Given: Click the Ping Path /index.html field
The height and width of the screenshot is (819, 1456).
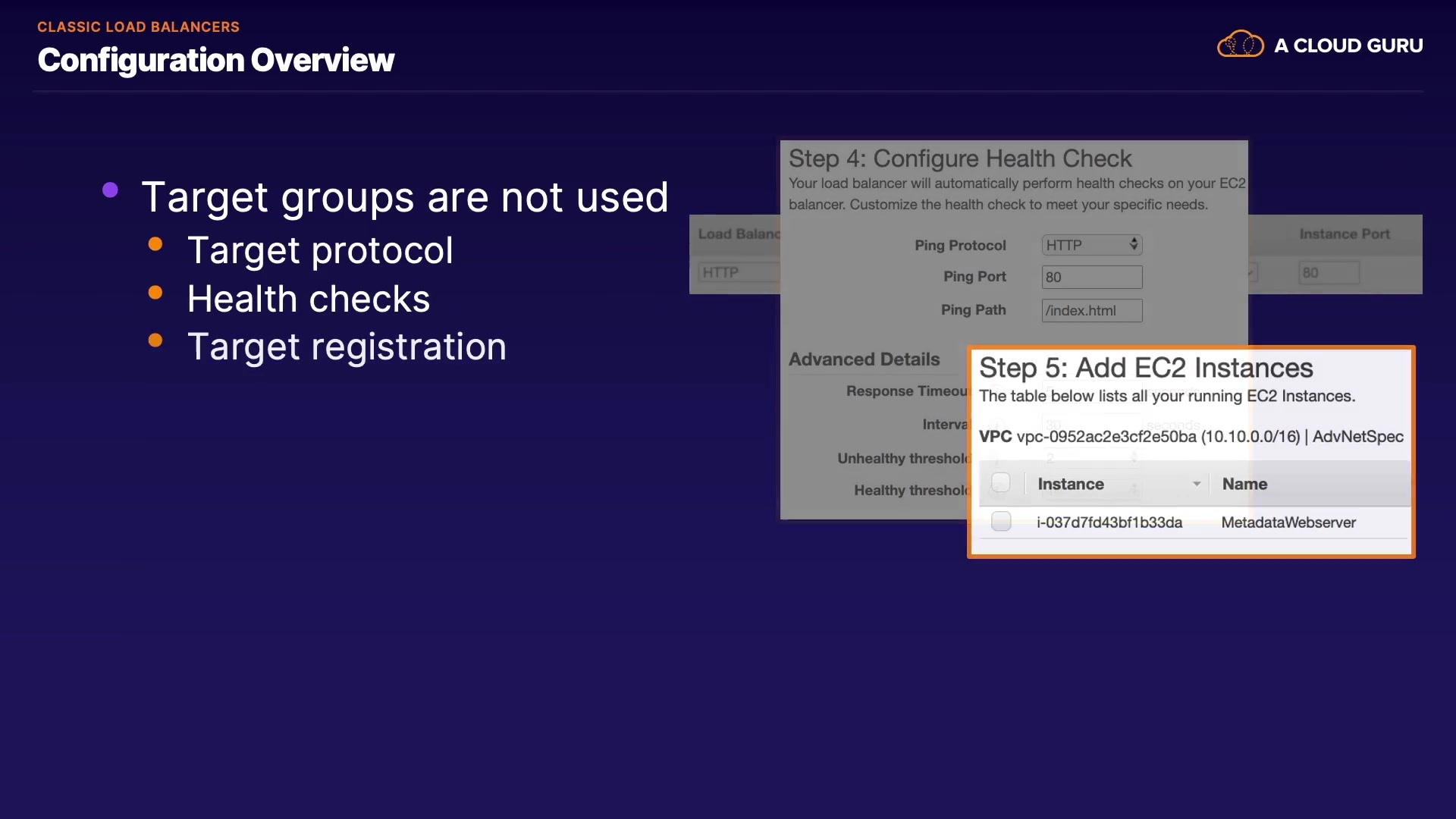Looking at the screenshot, I should tap(1091, 310).
